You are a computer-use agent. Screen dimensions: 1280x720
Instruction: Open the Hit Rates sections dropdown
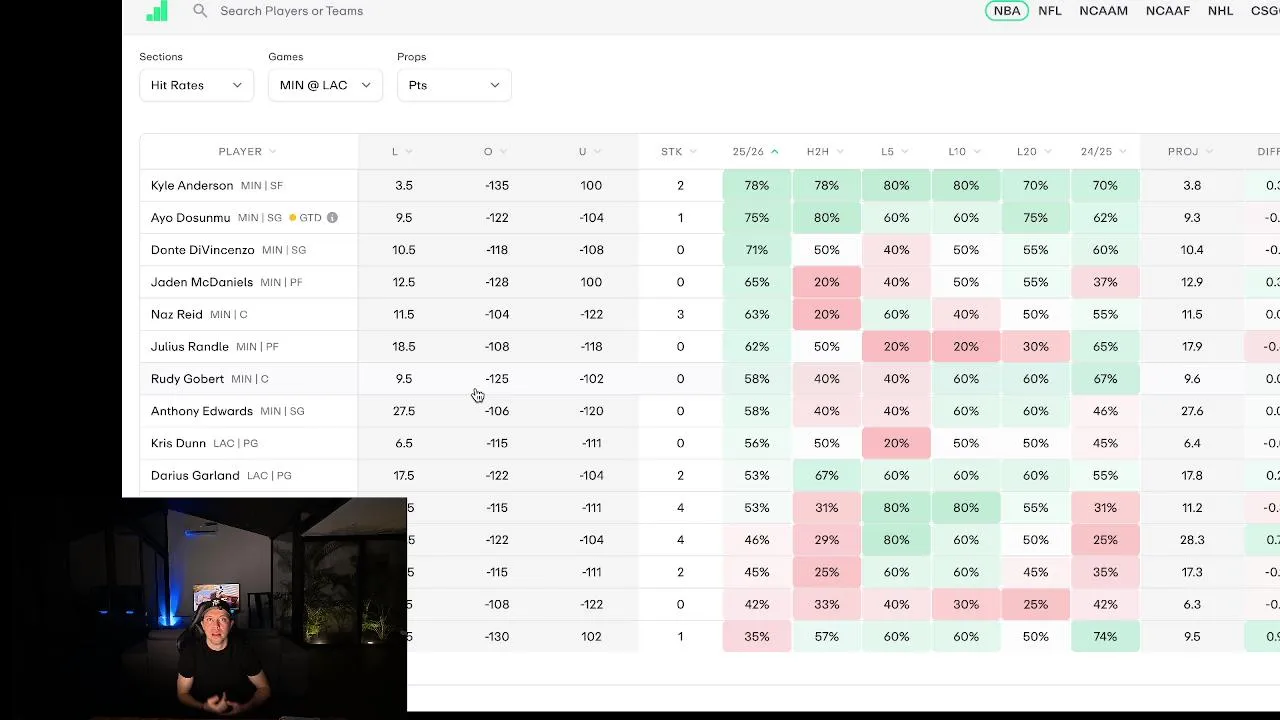click(196, 85)
